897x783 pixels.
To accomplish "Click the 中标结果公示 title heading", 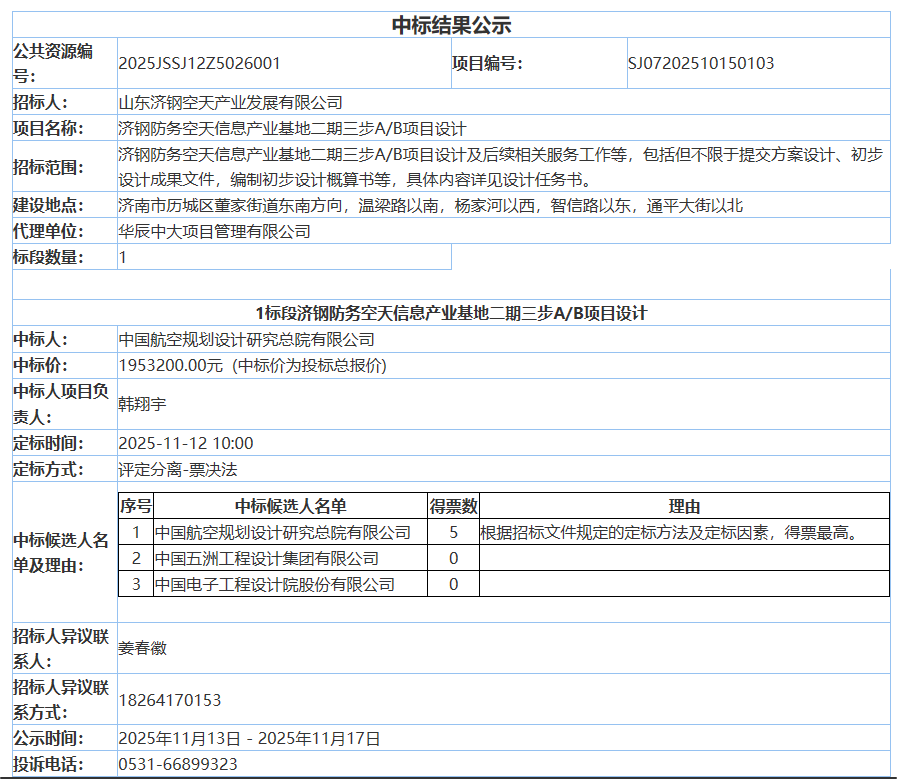I will [x=451, y=25].
